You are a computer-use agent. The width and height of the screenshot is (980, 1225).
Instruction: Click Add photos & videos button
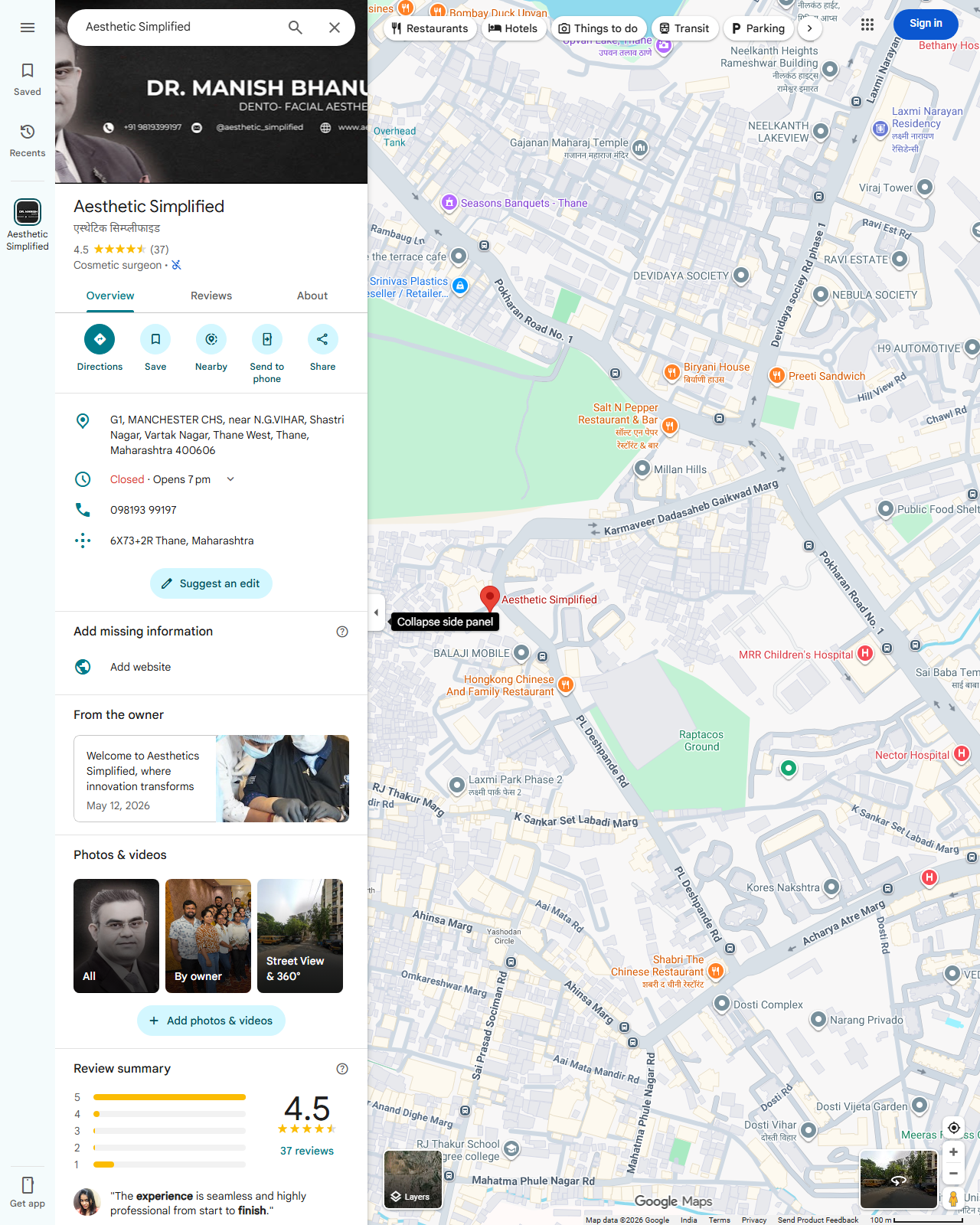pos(211,1021)
